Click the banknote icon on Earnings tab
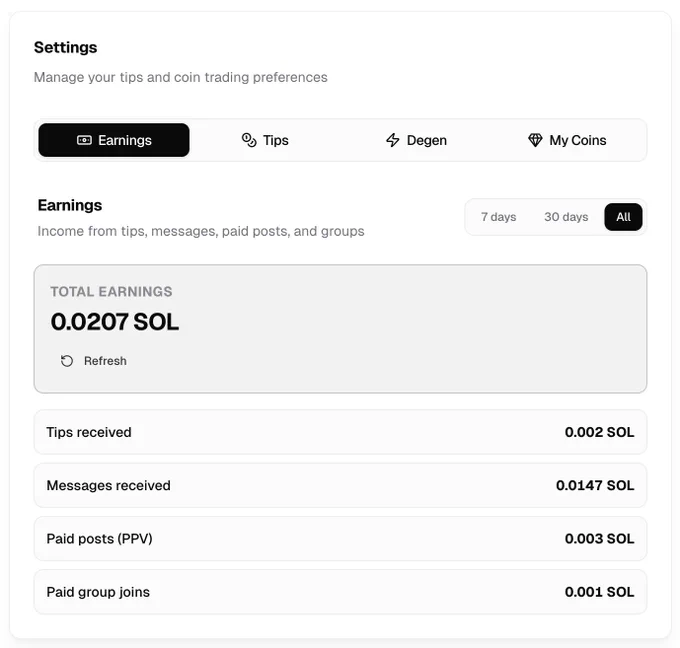680x648 pixels. (84, 140)
